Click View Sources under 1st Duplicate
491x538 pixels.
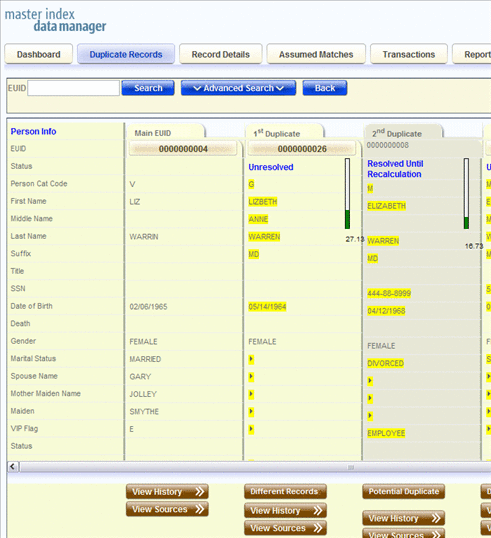click(285, 528)
